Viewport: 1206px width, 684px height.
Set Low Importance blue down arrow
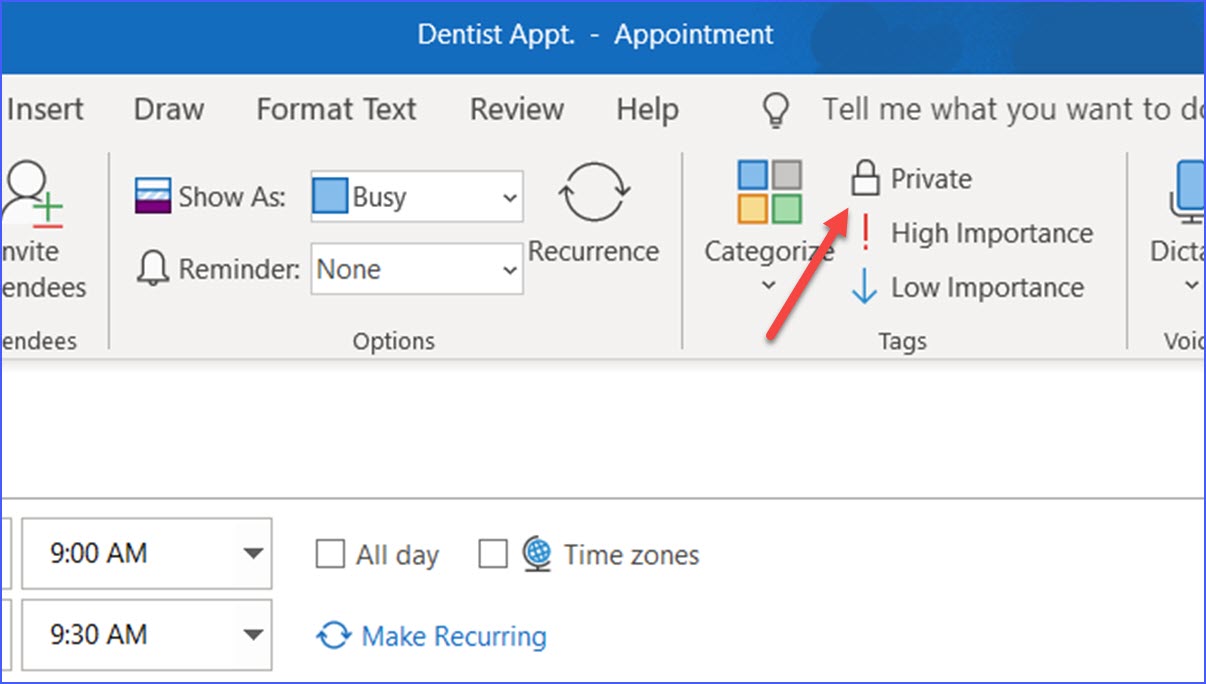pos(864,288)
